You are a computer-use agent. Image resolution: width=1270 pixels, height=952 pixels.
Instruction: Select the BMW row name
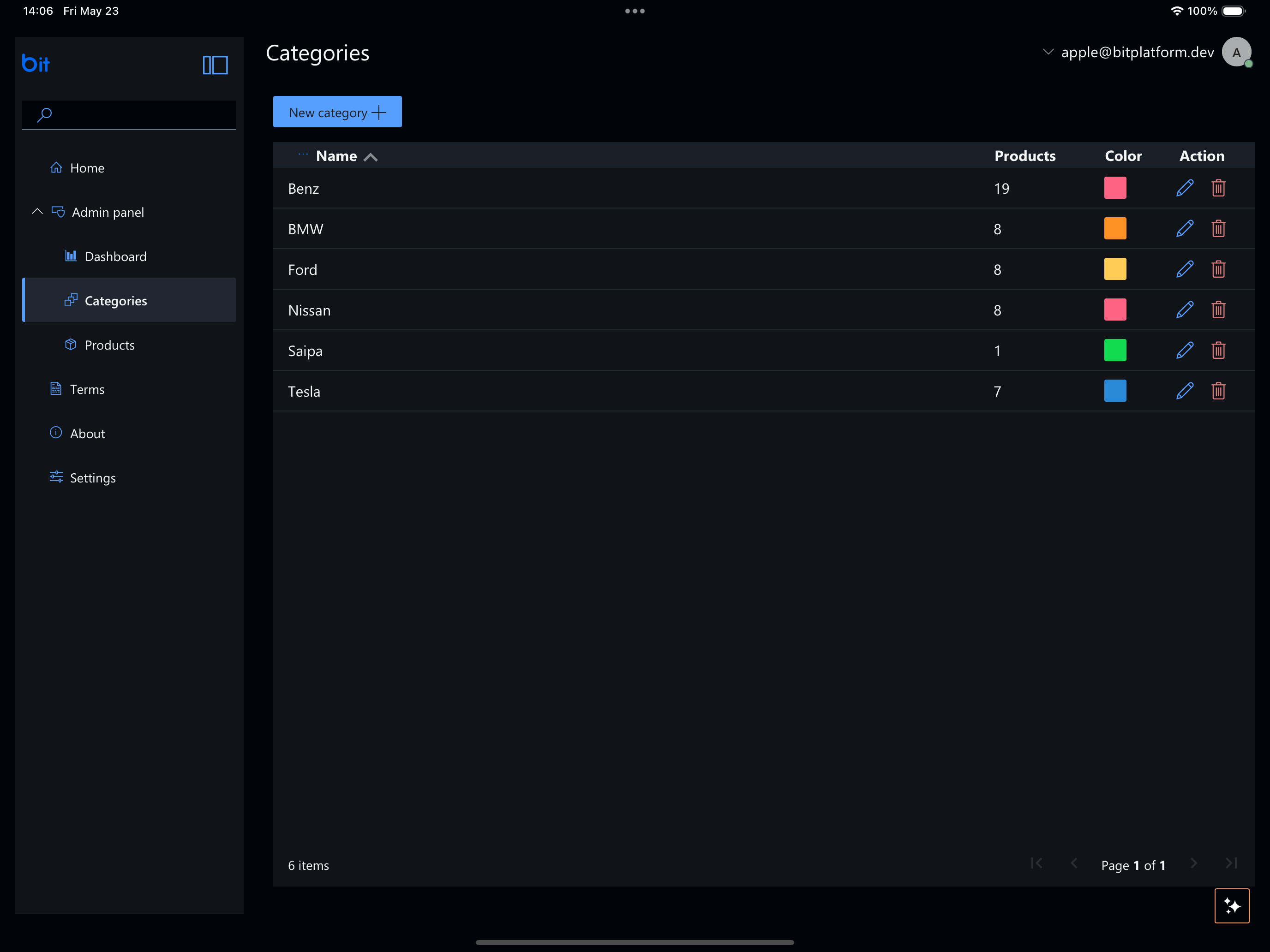click(306, 230)
